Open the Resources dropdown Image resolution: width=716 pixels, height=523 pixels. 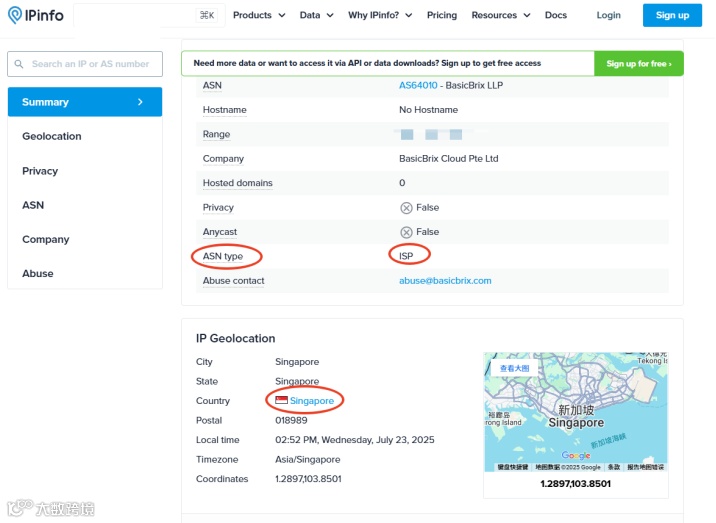[501, 15]
